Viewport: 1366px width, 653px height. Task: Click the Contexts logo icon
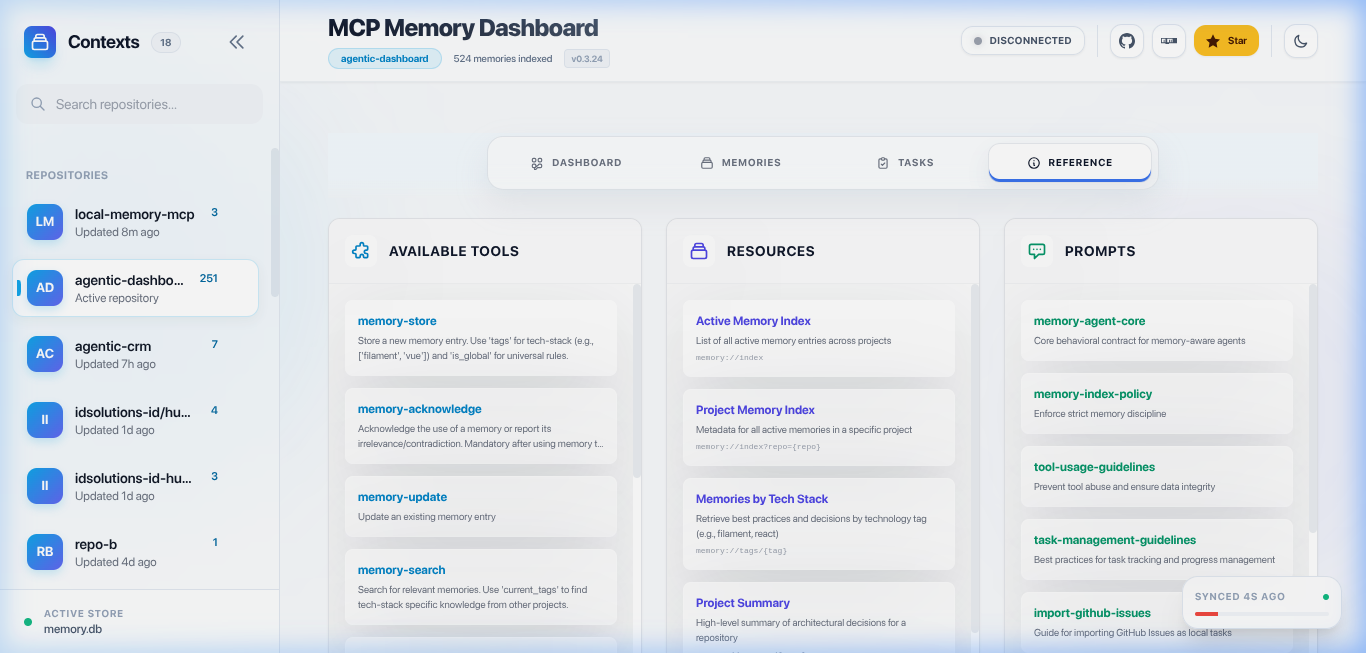pos(40,42)
